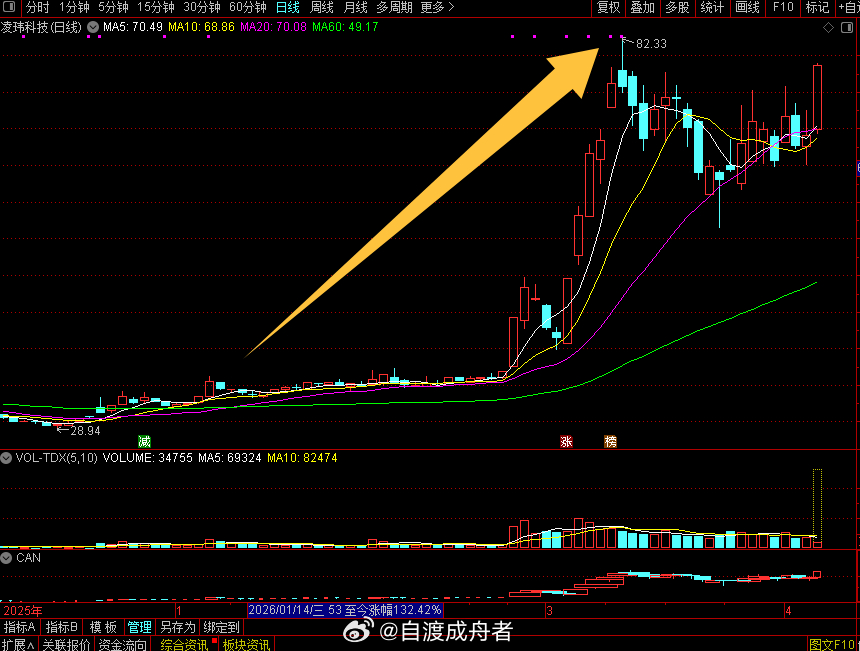This screenshot has width=860, height=651.
Task: Switch to 分时 intraday view
Action: click(x=37, y=7)
